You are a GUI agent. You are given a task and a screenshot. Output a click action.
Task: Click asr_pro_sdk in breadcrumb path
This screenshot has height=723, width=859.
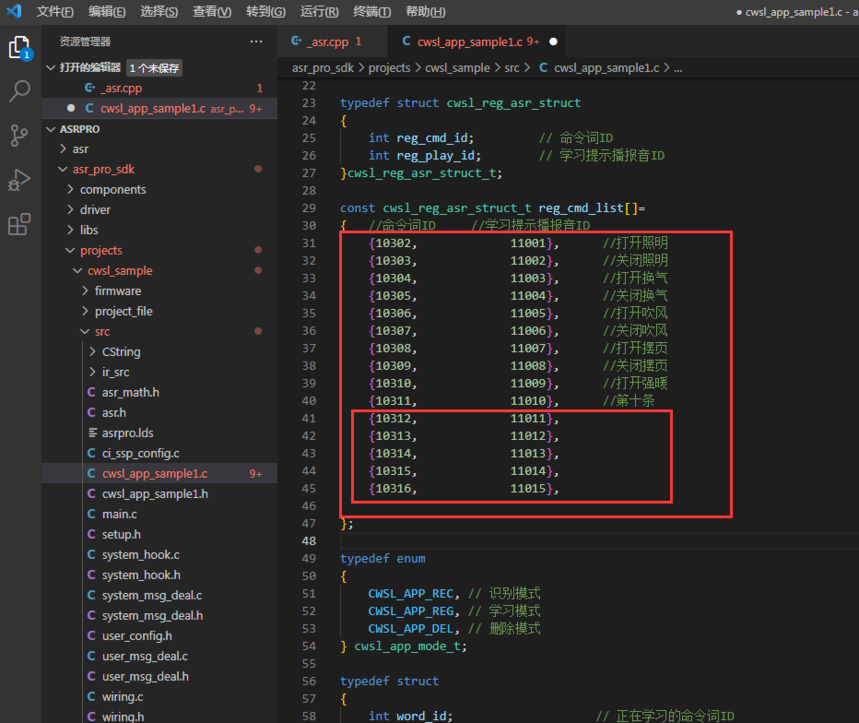tap(323, 68)
